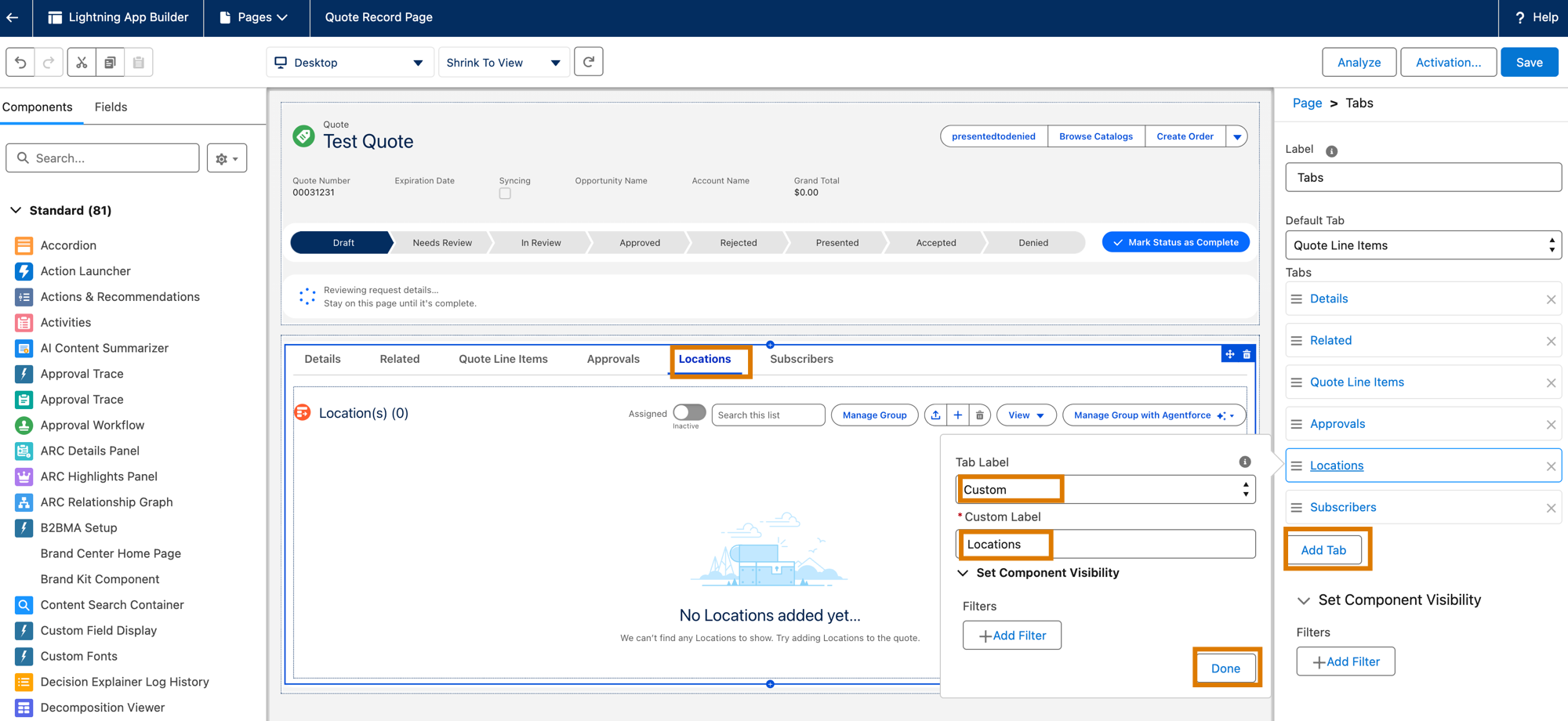Click the cut scissors icon
1568x721 pixels.
[x=82, y=62]
